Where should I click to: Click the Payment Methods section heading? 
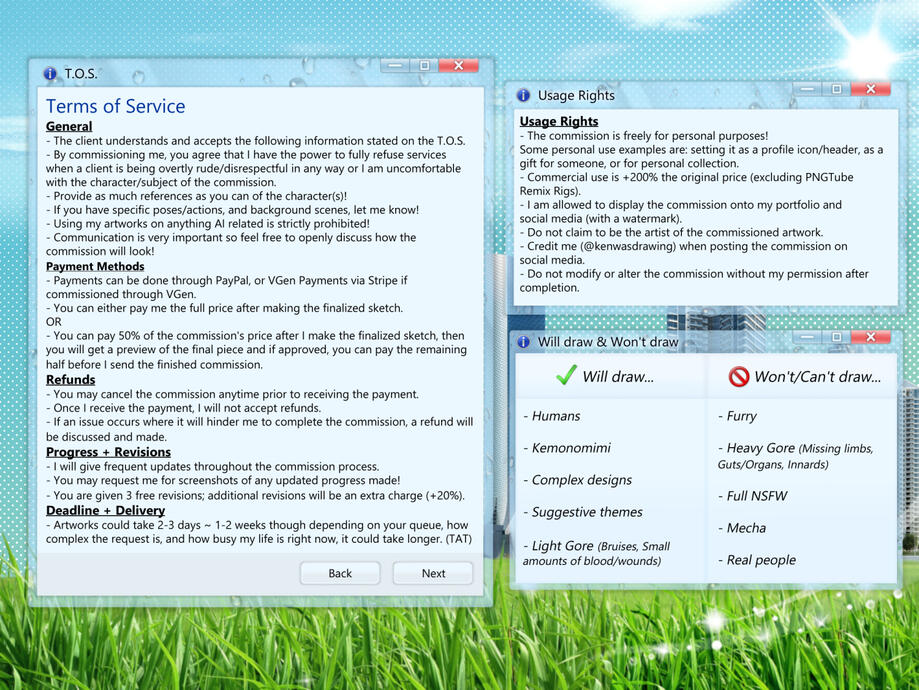tap(95, 266)
